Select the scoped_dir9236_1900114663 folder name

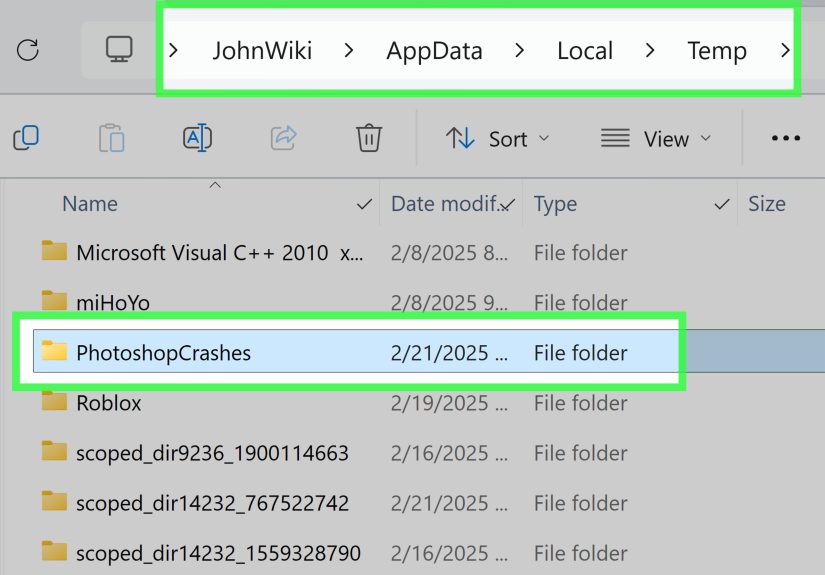212,453
